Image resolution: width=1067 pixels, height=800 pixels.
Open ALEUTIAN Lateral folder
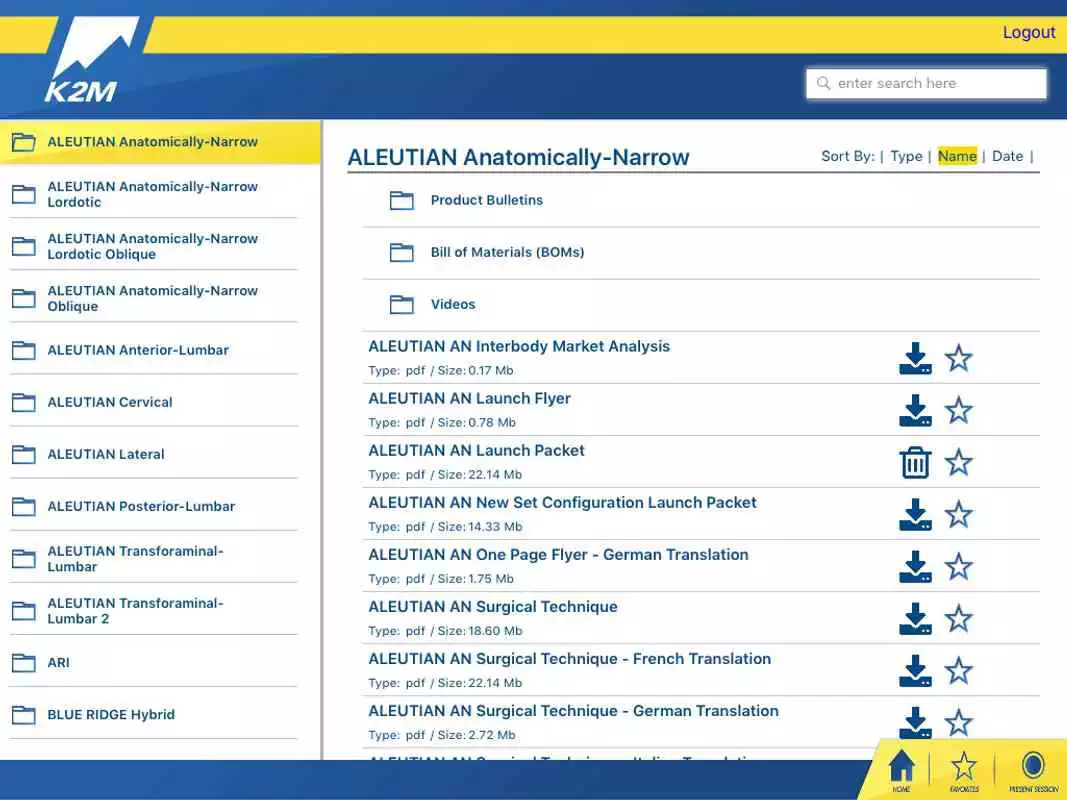click(153, 454)
